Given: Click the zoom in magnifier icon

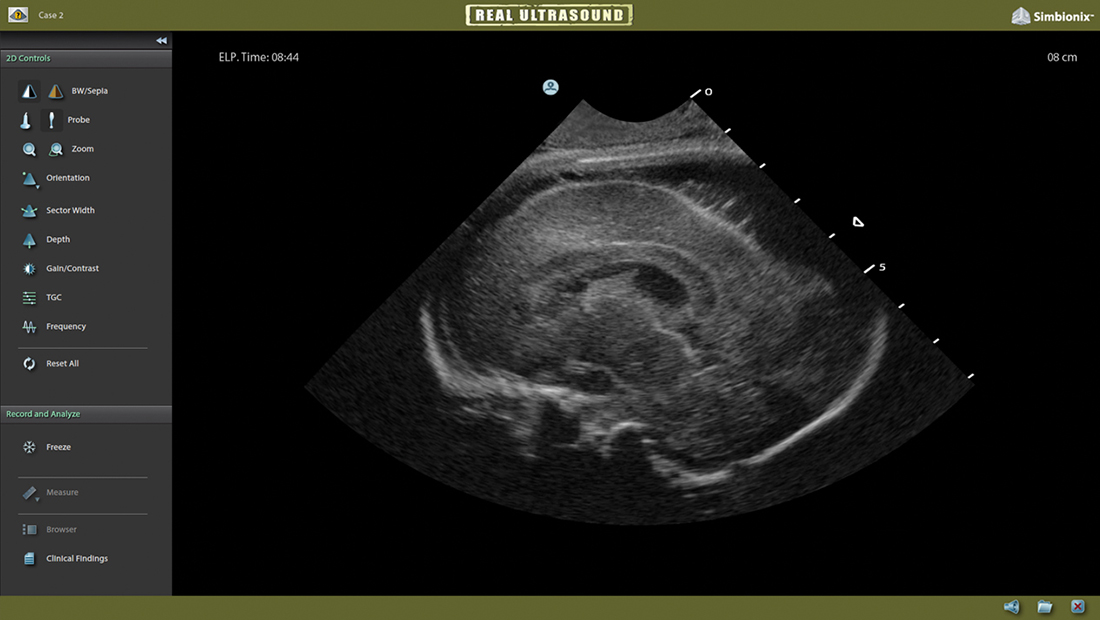Looking at the screenshot, I should click(x=29, y=149).
